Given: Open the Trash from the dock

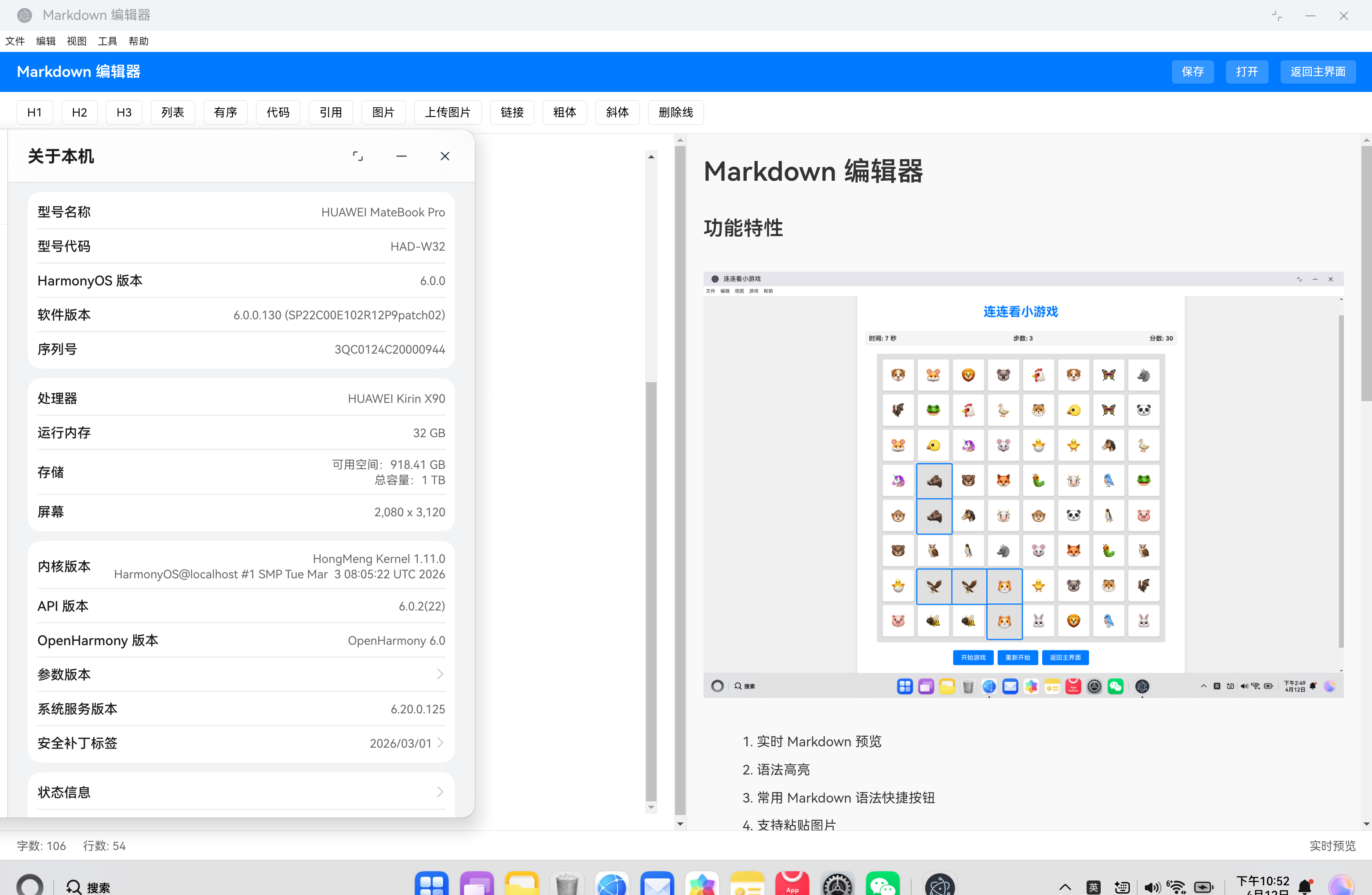Looking at the screenshot, I should pos(567,885).
